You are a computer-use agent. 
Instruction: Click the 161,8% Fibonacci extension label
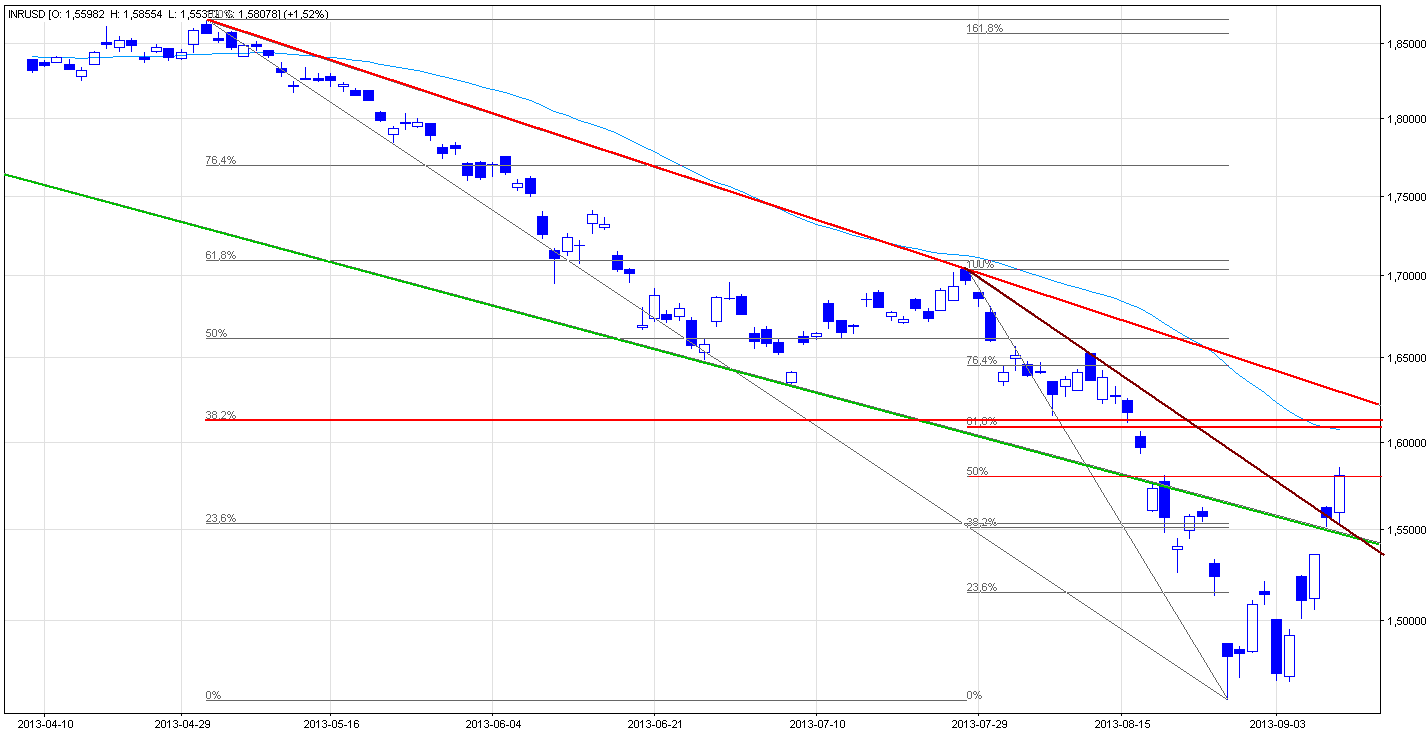pyautogui.click(x=984, y=28)
